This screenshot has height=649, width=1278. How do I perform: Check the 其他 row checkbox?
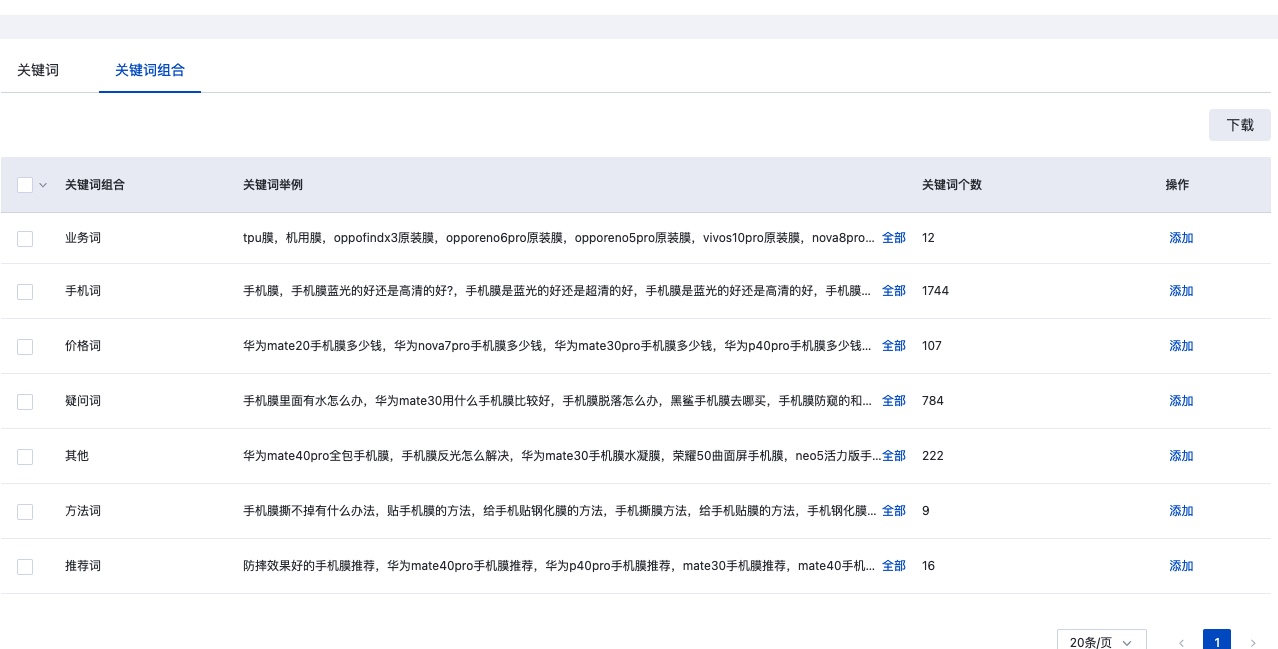(25, 456)
